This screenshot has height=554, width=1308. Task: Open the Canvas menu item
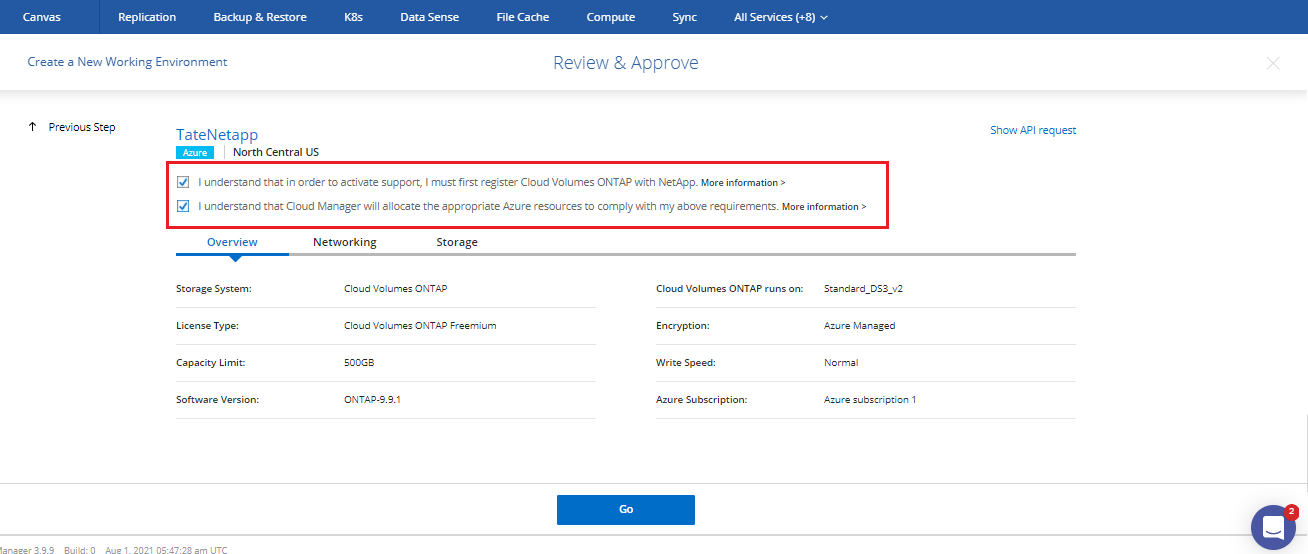point(41,17)
